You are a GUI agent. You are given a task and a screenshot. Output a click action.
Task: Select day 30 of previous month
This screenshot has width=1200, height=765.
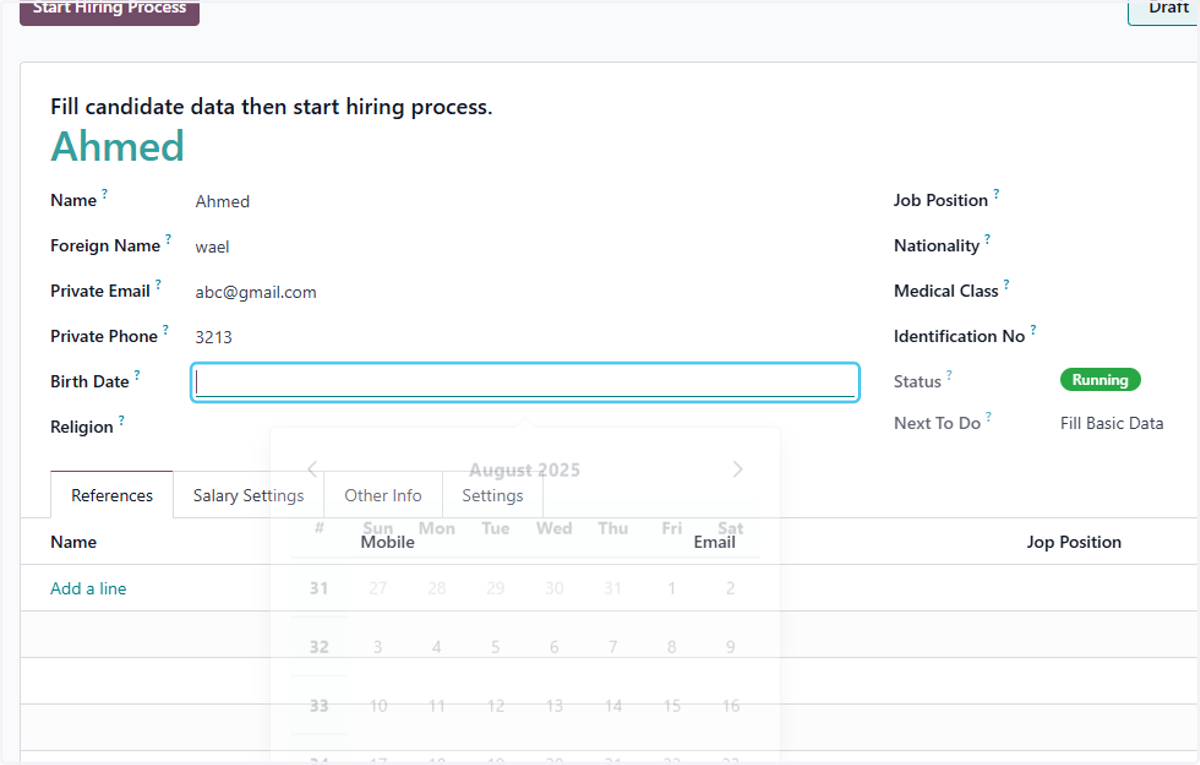click(554, 588)
